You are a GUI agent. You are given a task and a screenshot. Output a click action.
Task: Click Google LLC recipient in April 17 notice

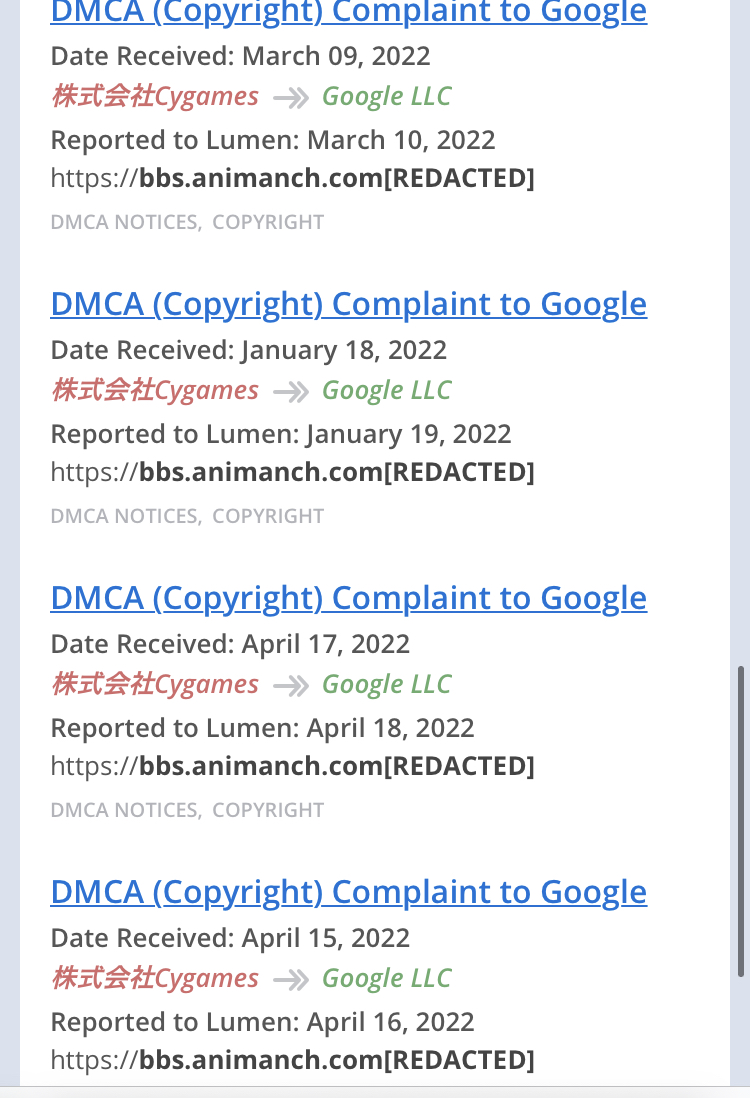pos(387,684)
